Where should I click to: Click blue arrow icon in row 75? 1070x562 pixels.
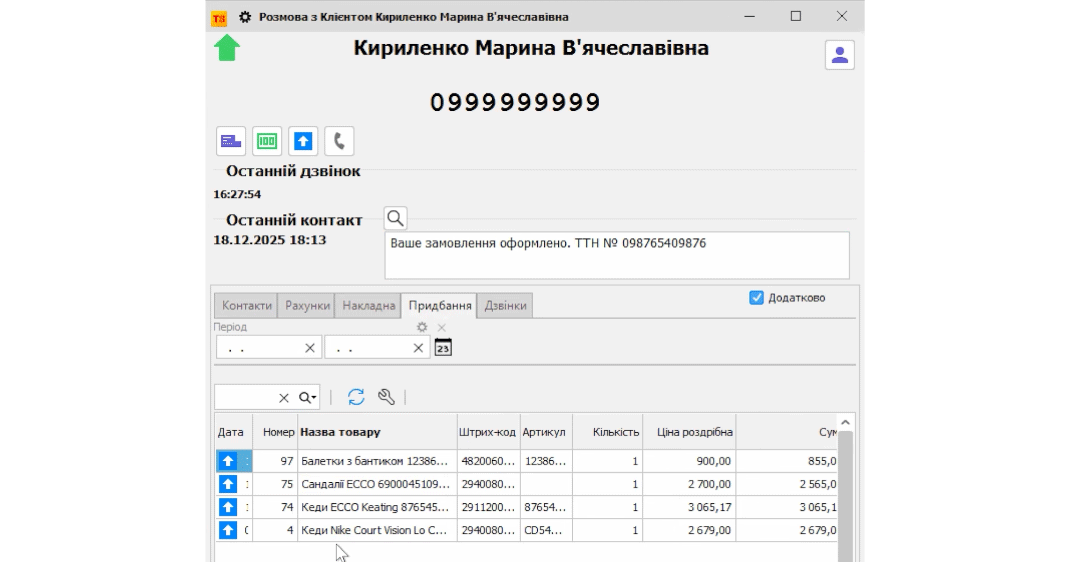[228, 484]
